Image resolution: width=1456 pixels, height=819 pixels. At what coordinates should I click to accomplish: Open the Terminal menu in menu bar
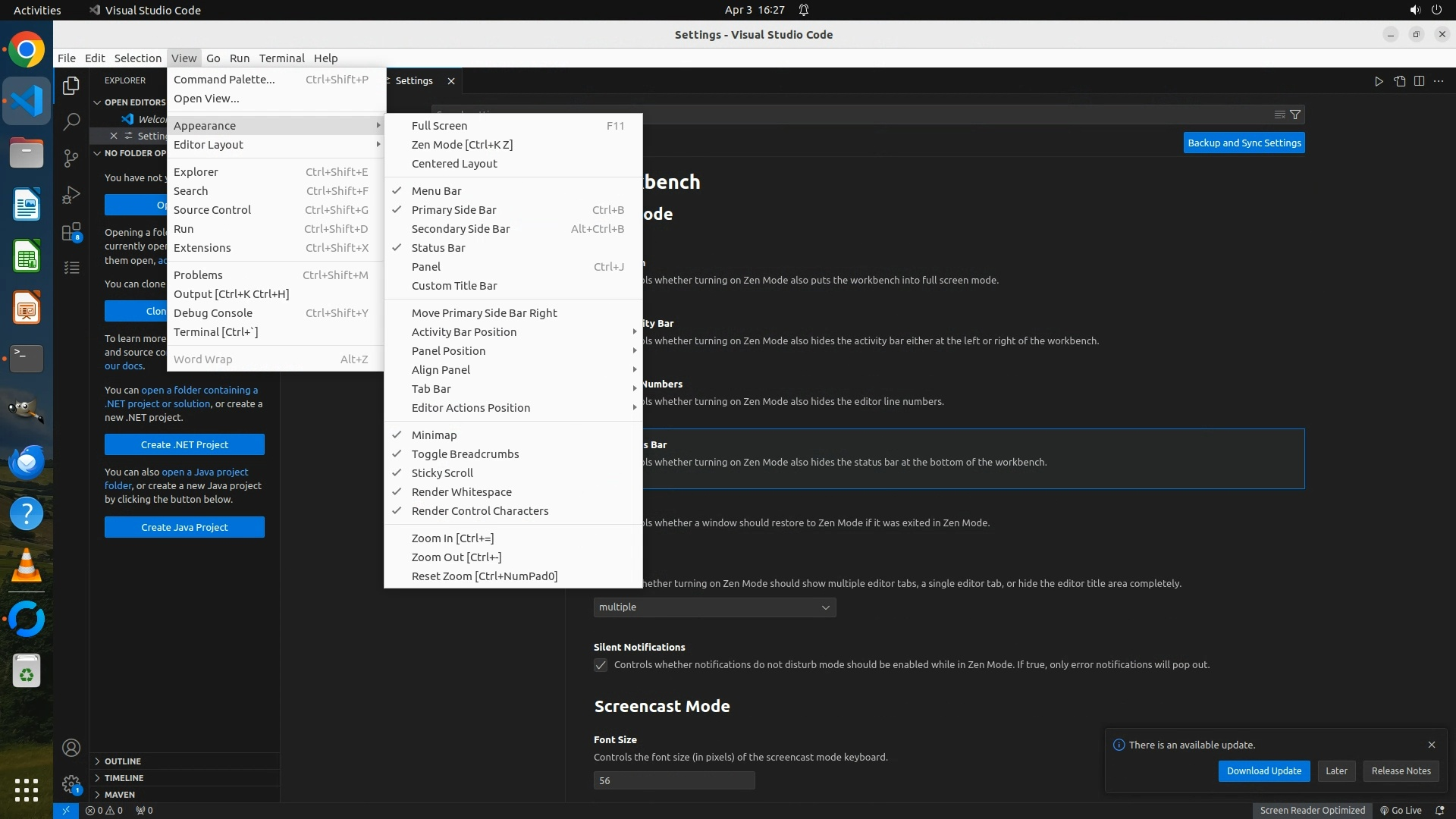pos(281,58)
